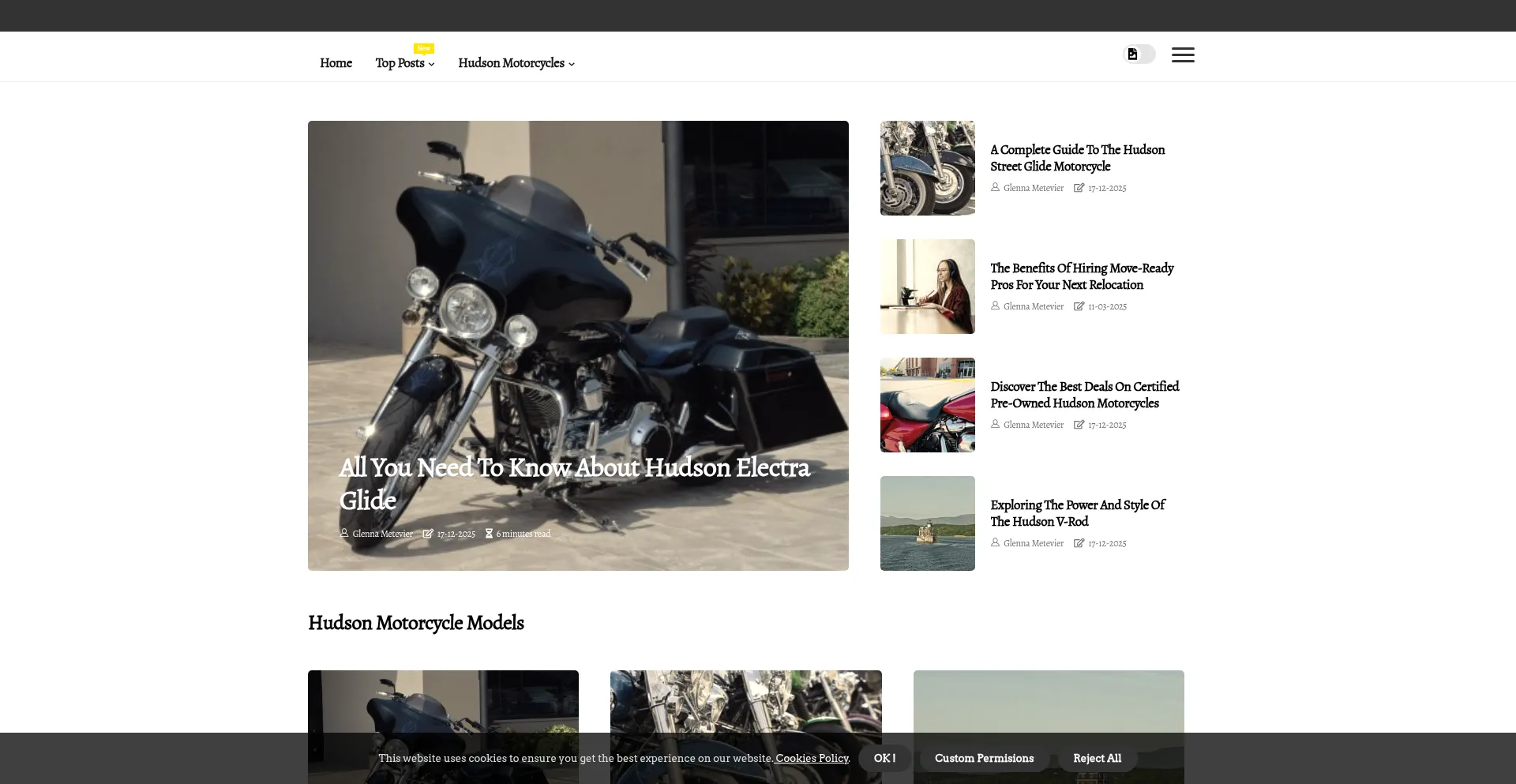Open Custom Permisions cookie settings
1516x784 pixels.
coord(984,758)
